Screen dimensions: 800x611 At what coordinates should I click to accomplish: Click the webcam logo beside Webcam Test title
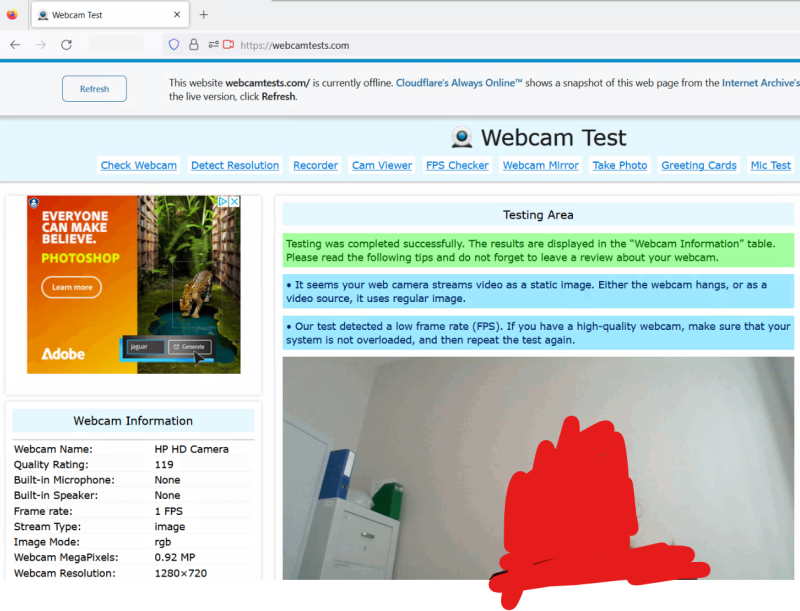click(x=462, y=138)
